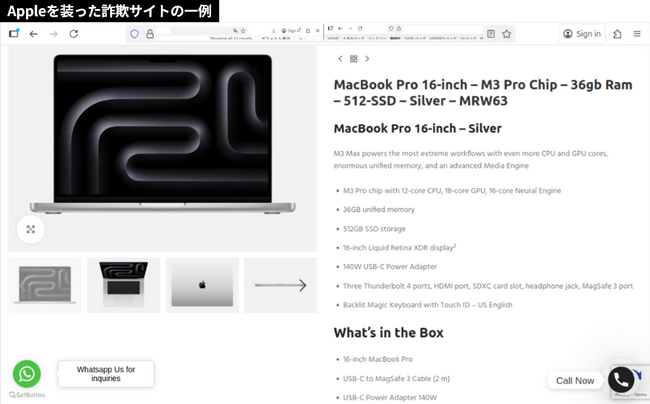Open the browser hamburger menu
This screenshot has width=650, height=404.
pos(637,34)
